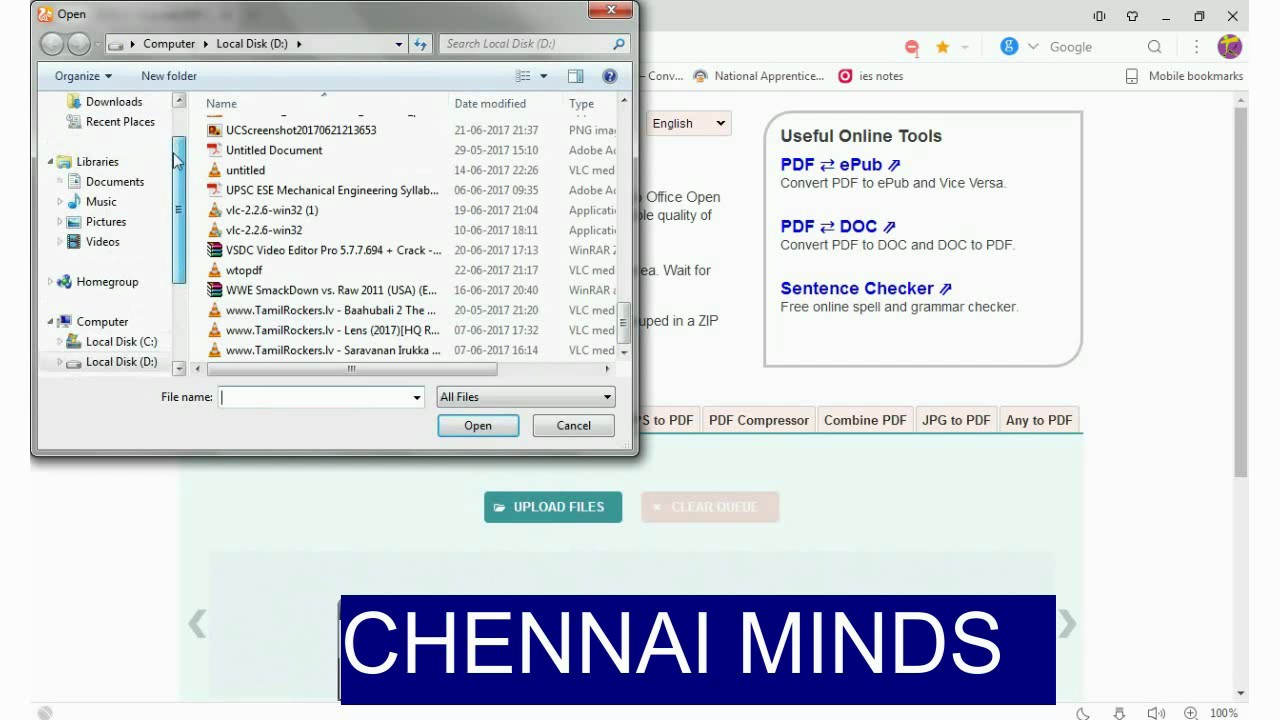The width and height of the screenshot is (1280, 720).
Task: Click the address bar dropdown arrow
Action: coord(398,44)
